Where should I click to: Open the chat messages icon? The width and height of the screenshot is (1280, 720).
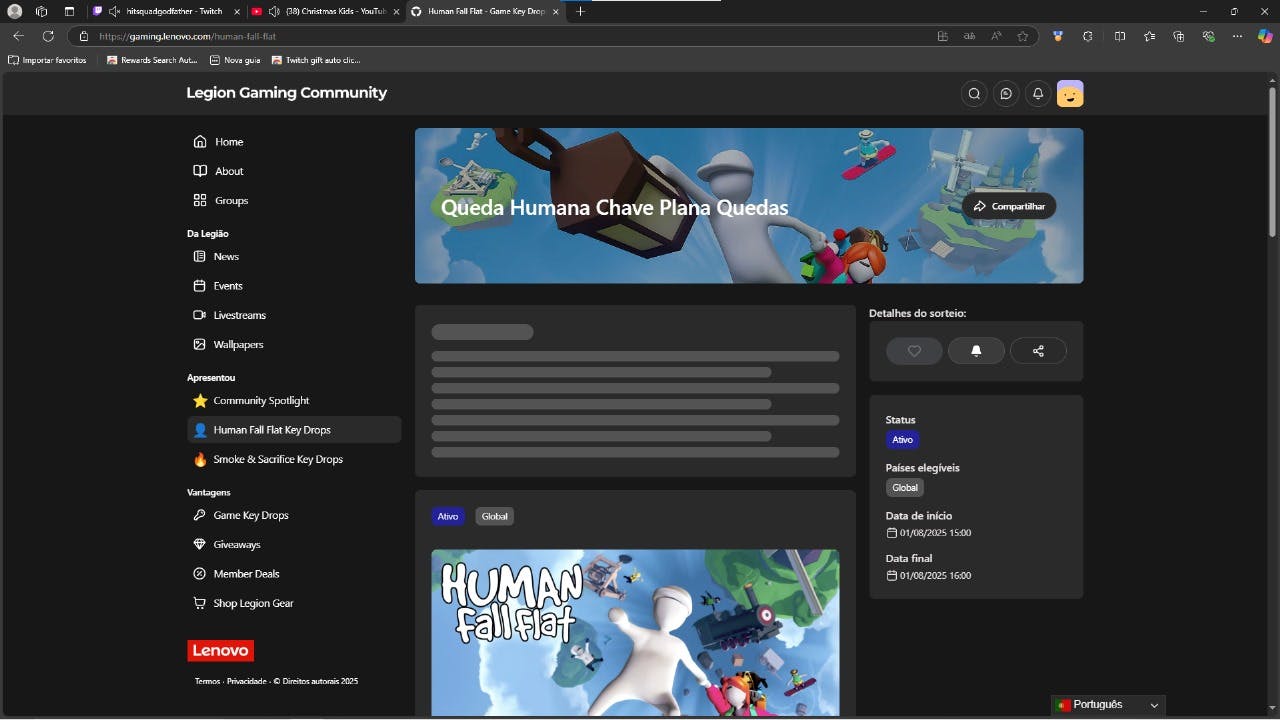coord(1006,93)
